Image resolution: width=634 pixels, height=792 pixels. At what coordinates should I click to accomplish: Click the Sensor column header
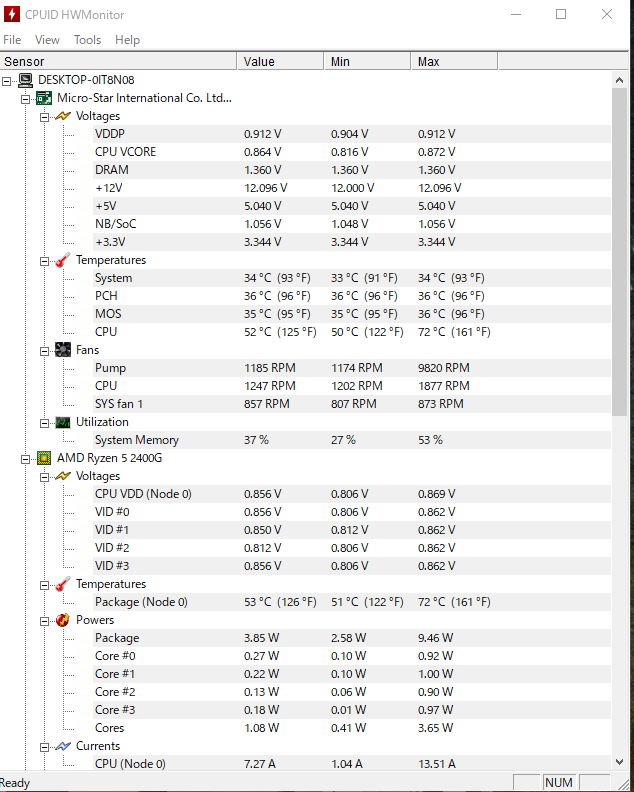pyautogui.click(x=118, y=62)
